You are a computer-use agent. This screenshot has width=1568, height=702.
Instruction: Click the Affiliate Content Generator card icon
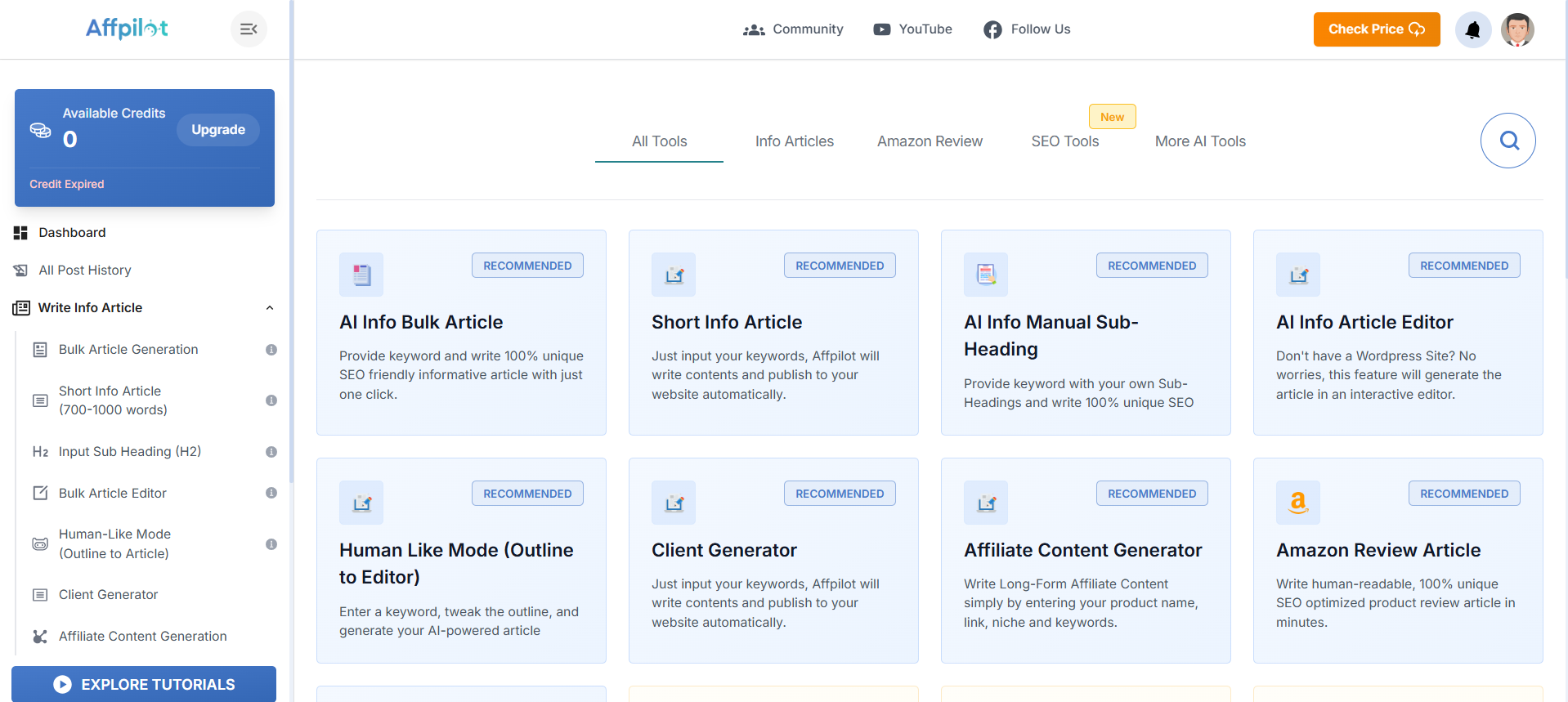tap(986, 503)
